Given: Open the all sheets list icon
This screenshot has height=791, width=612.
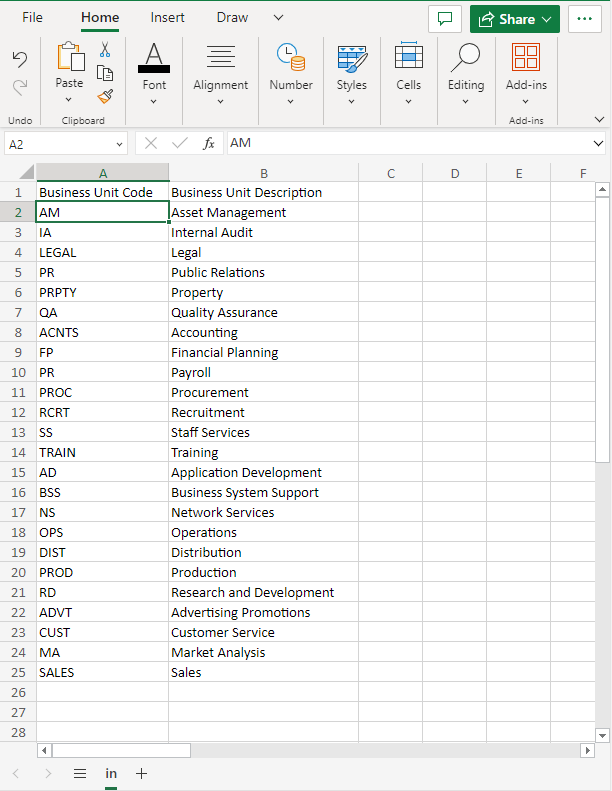Looking at the screenshot, I should click(x=80, y=773).
